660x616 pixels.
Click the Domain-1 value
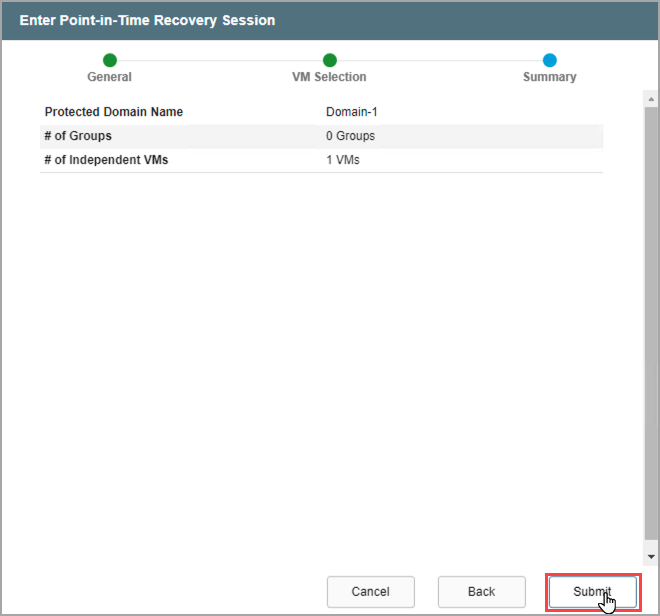[351, 112]
